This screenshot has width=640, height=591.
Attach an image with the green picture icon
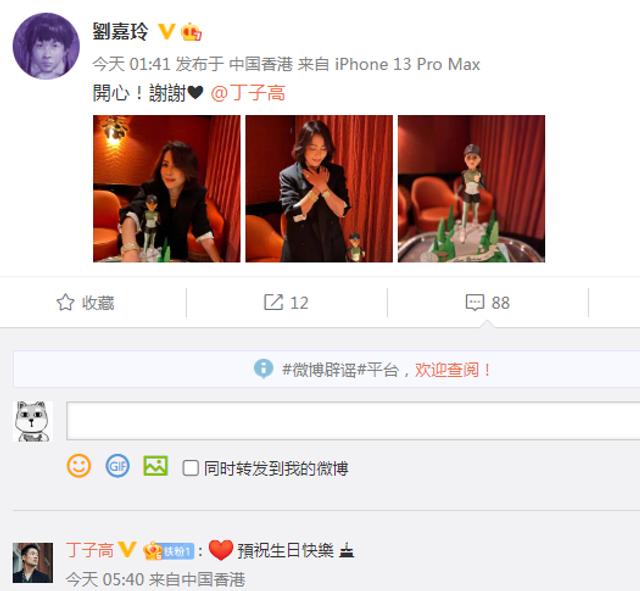[x=156, y=466]
